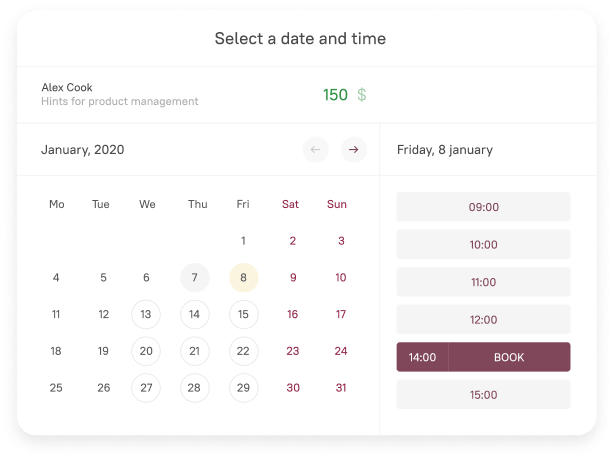Screen dimensions: 614x459
Task: Click Sunday January 31
Action: 341,388
